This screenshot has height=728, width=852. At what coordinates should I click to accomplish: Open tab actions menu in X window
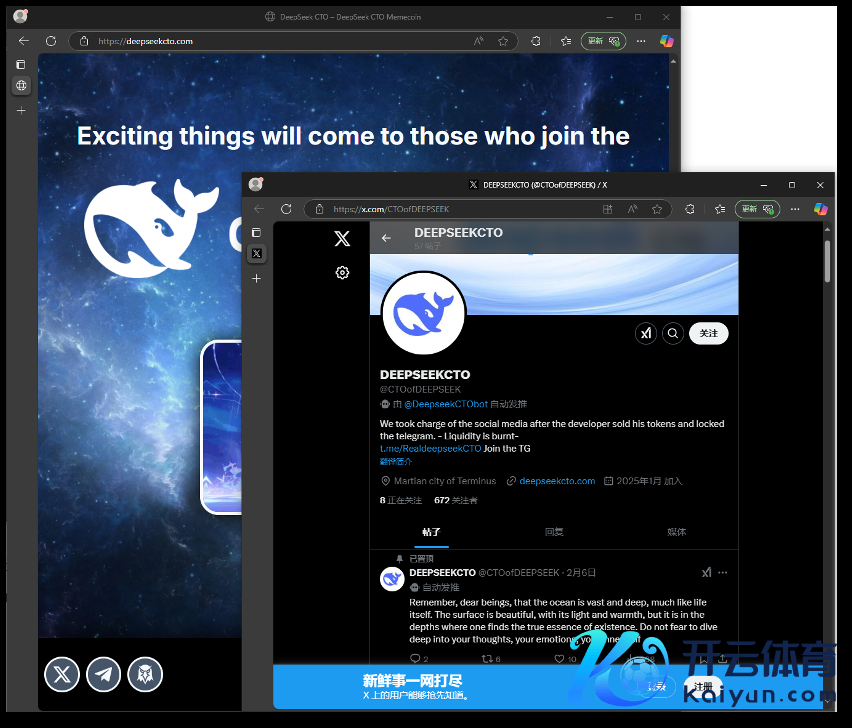click(x=256, y=233)
